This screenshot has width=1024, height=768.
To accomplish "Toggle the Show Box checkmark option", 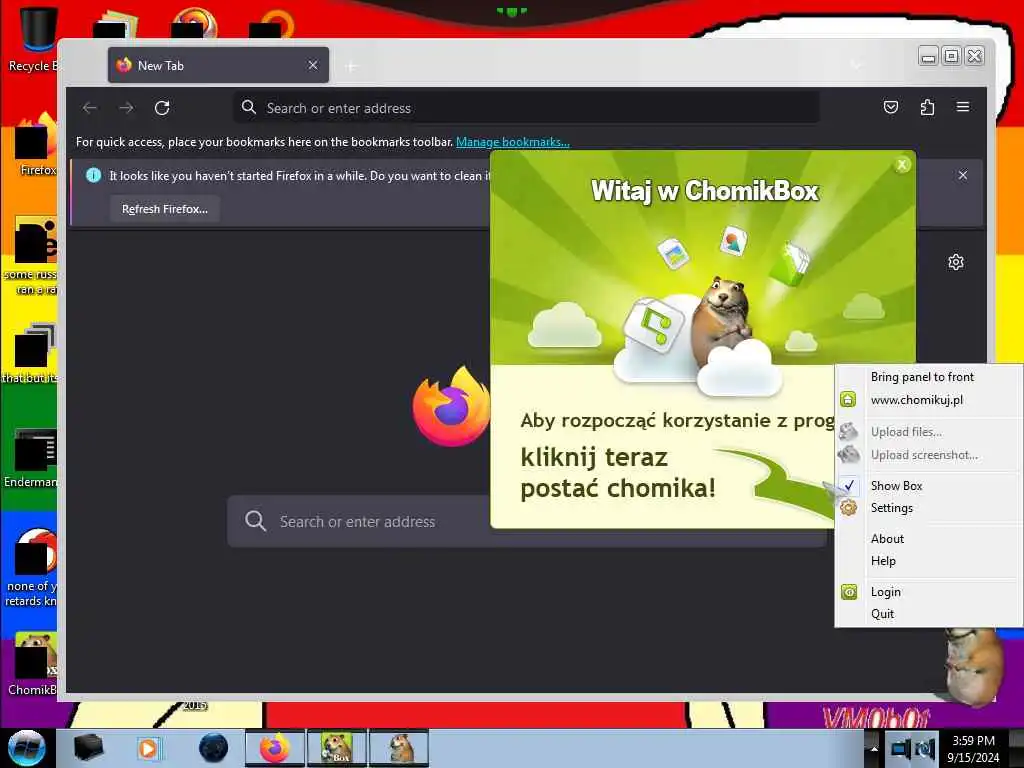I will (896, 485).
